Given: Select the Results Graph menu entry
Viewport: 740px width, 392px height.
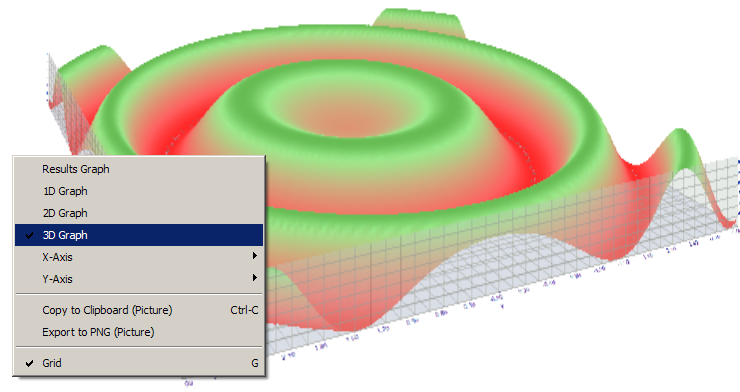Looking at the screenshot, I should pyautogui.click(x=139, y=169).
